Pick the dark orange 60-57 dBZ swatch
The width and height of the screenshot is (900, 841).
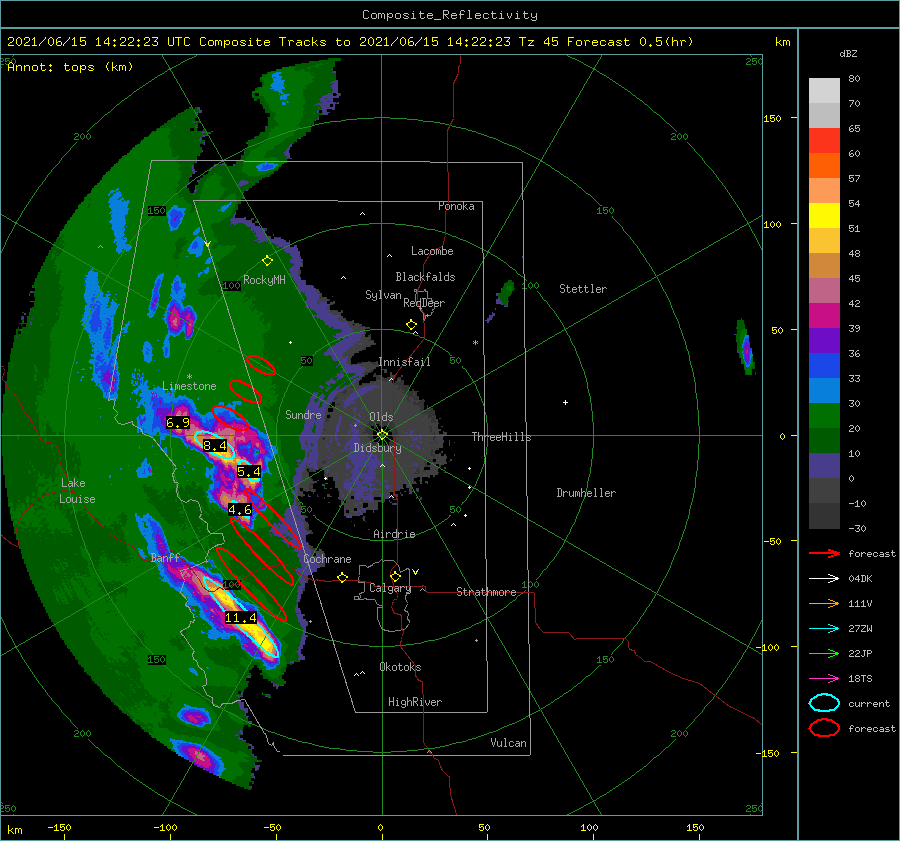click(x=824, y=166)
